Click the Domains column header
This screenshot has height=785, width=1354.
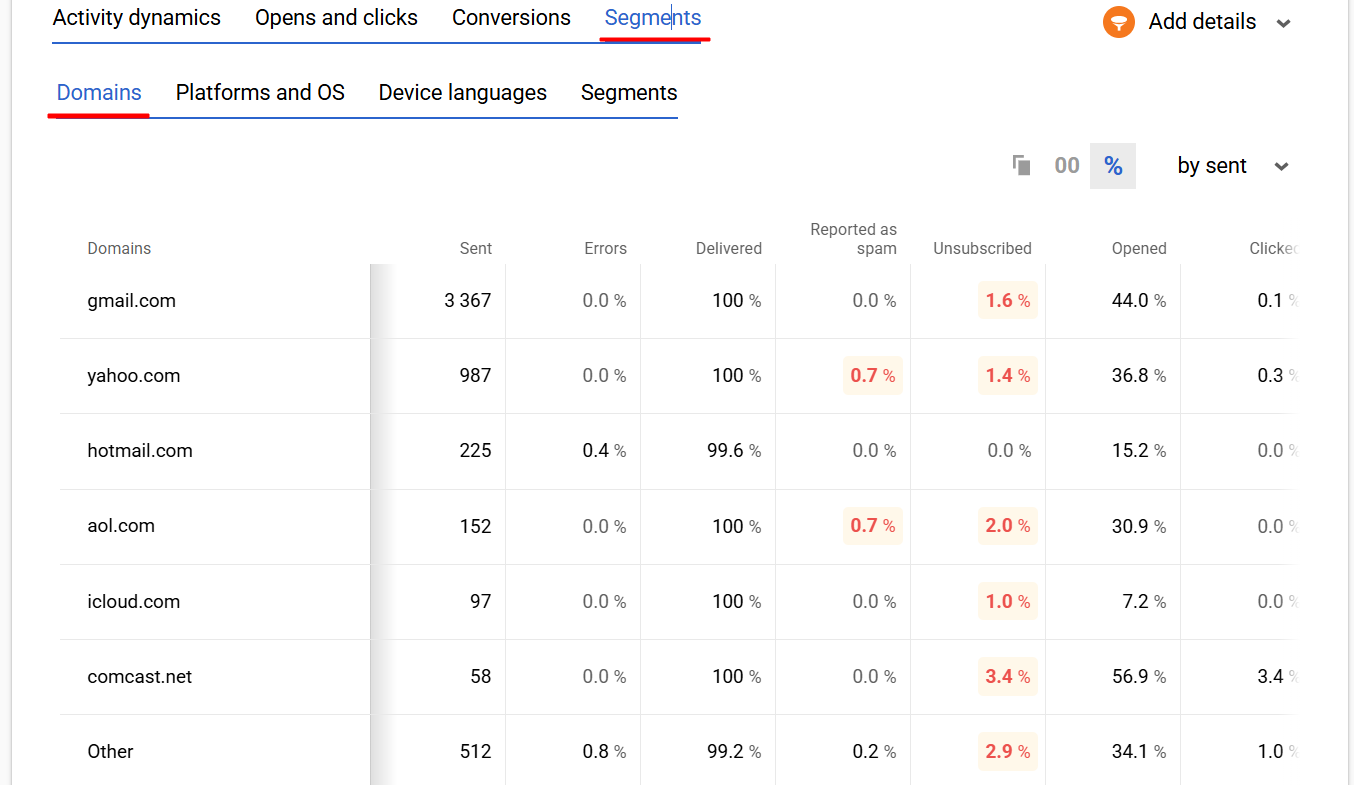(x=119, y=248)
